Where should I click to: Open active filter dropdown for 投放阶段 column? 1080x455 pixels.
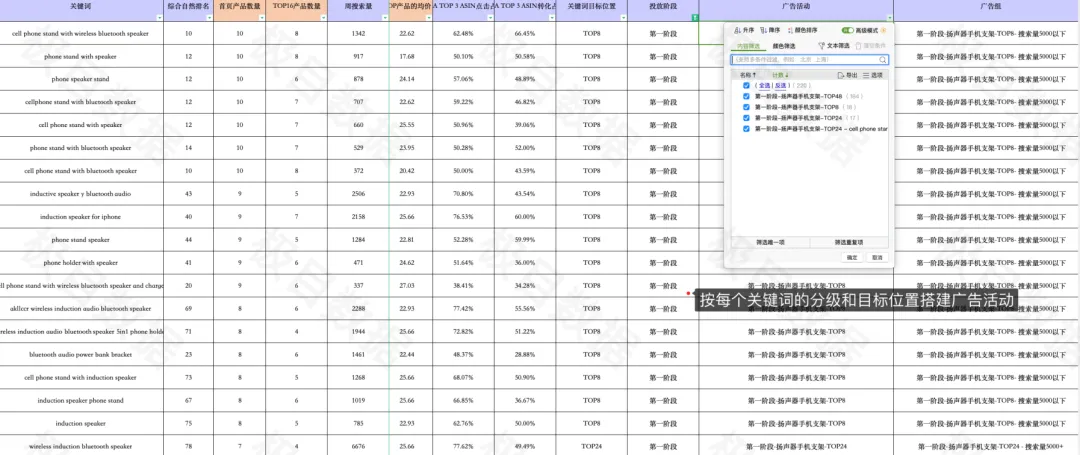[x=694, y=17]
